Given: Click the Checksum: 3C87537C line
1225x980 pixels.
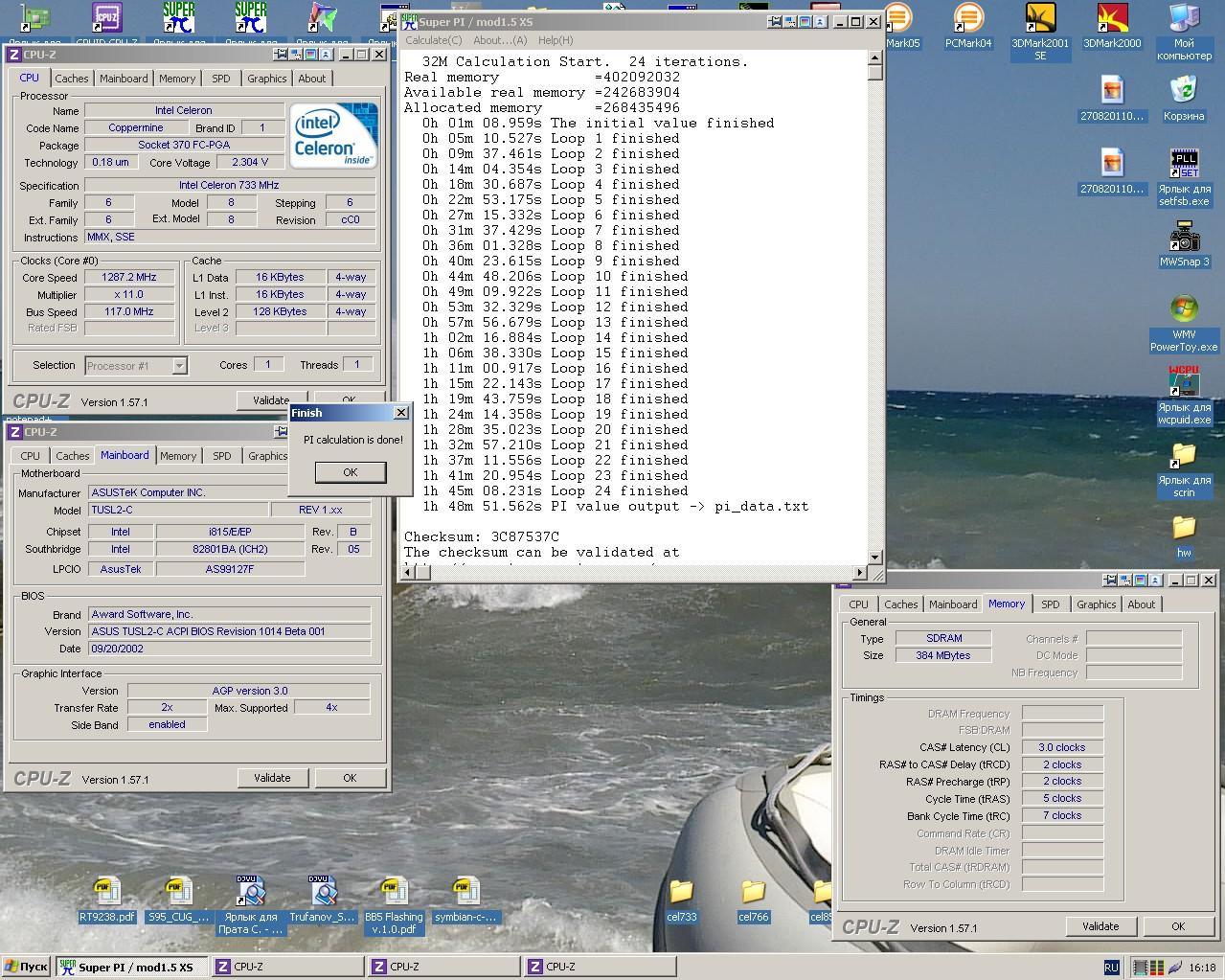Looking at the screenshot, I should (x=481, y=536).
